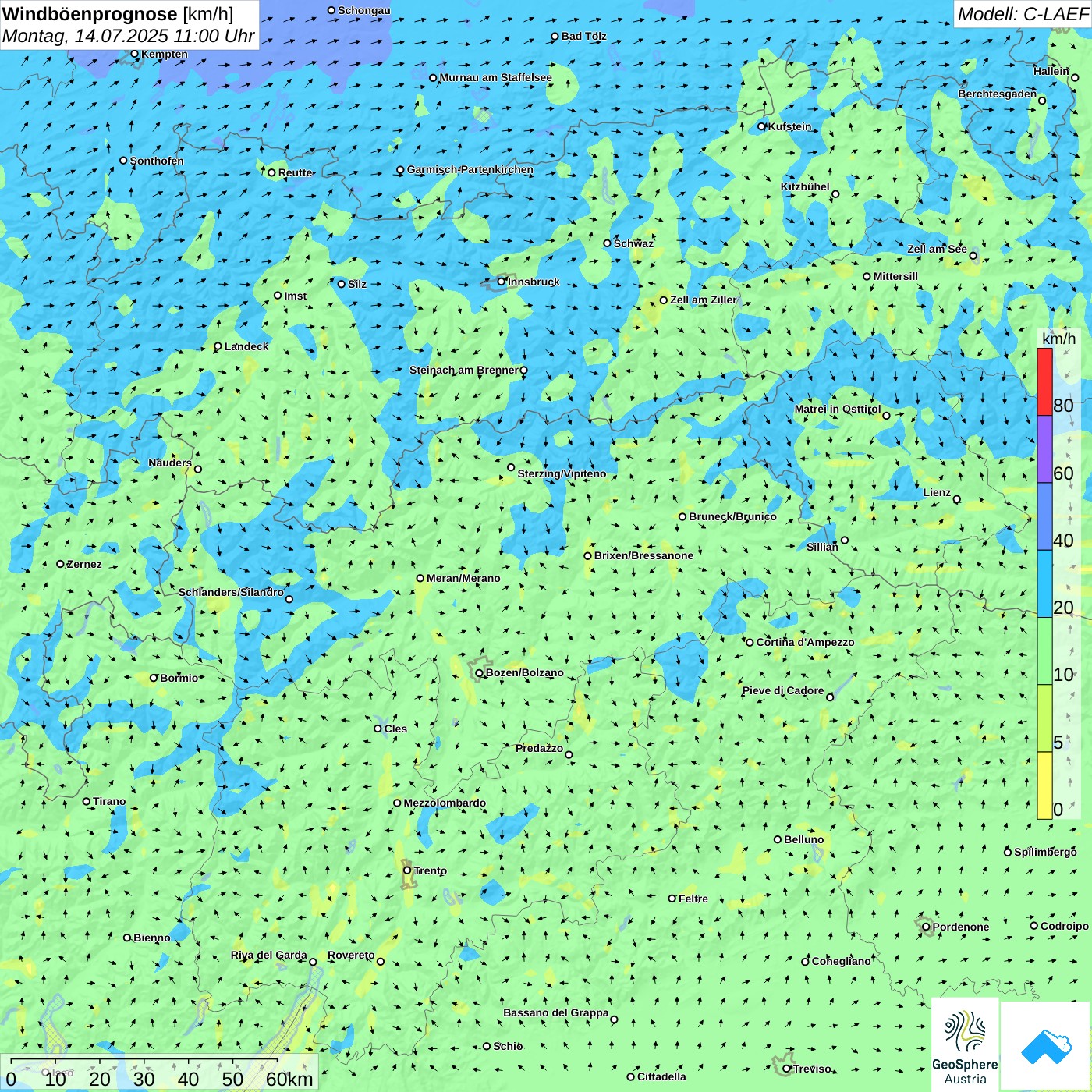This screenshot has width=1092, height=1092.
Task: Click the 'Sterzing/Vipiteno' label
Action: click(x=562, y=473)
